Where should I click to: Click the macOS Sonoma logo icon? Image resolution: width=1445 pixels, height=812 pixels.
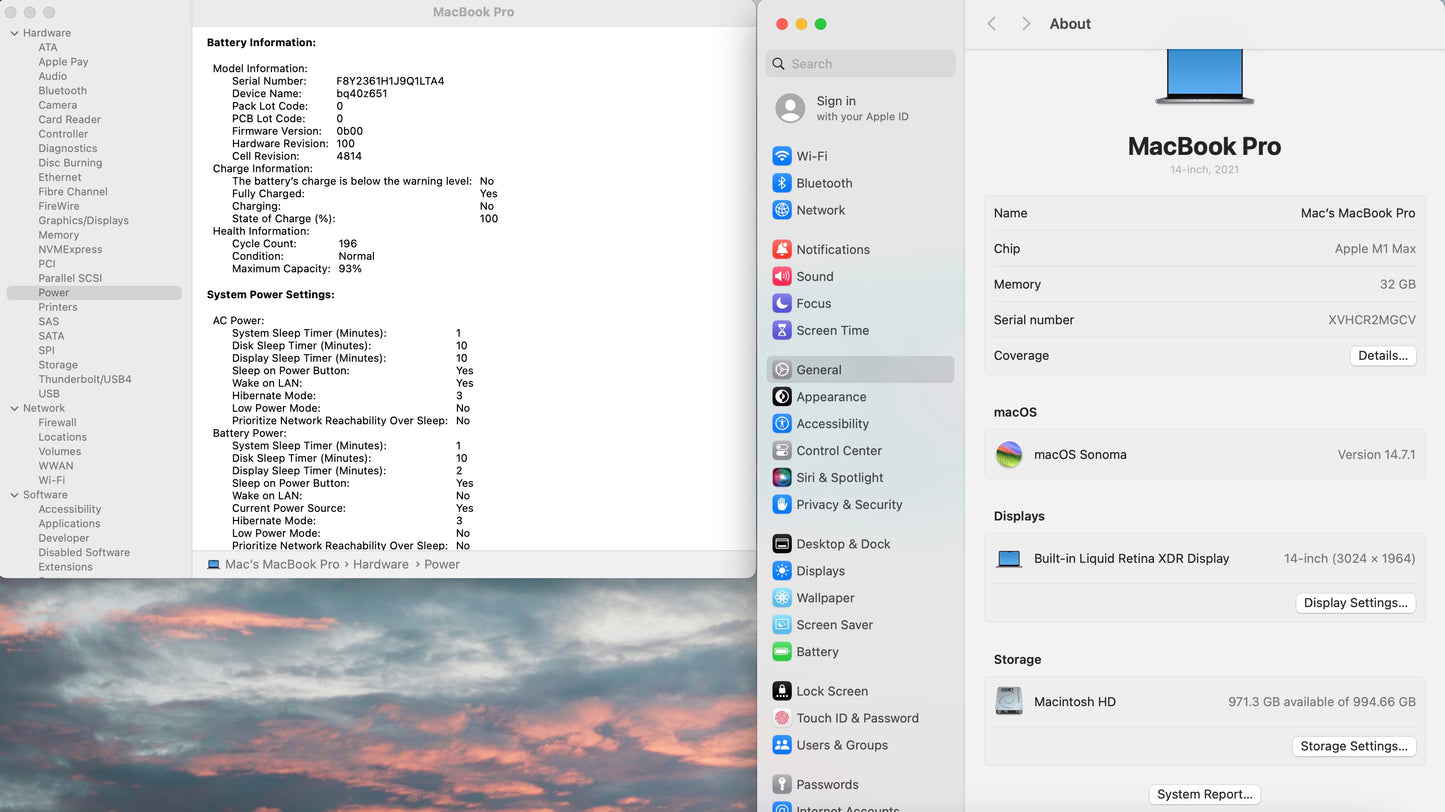pyautogui.click(x=1009, y=455)
